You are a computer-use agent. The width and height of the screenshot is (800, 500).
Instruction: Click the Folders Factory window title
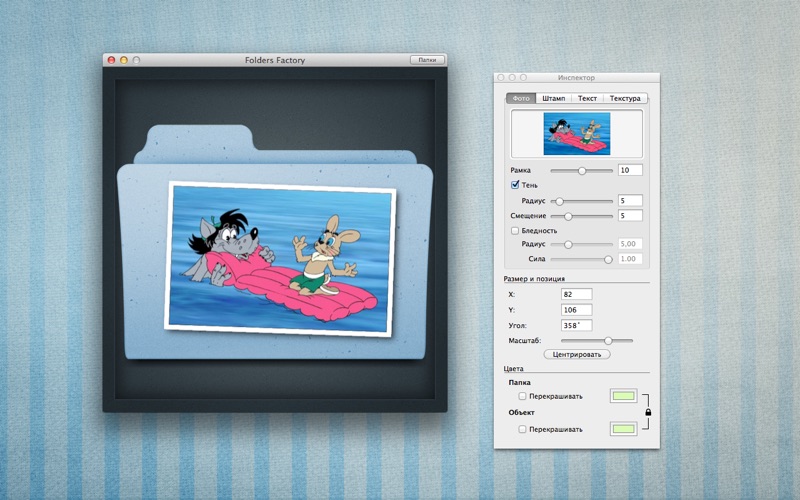pos(274,60)
